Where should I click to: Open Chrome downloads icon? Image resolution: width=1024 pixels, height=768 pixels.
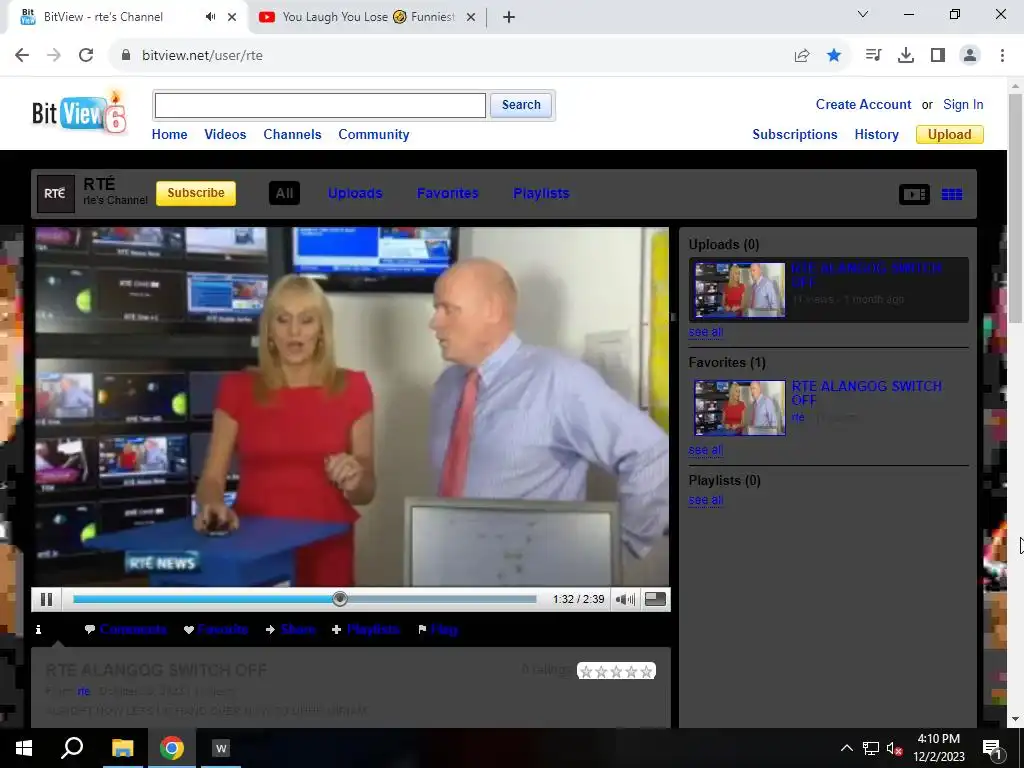pos(906,56)
